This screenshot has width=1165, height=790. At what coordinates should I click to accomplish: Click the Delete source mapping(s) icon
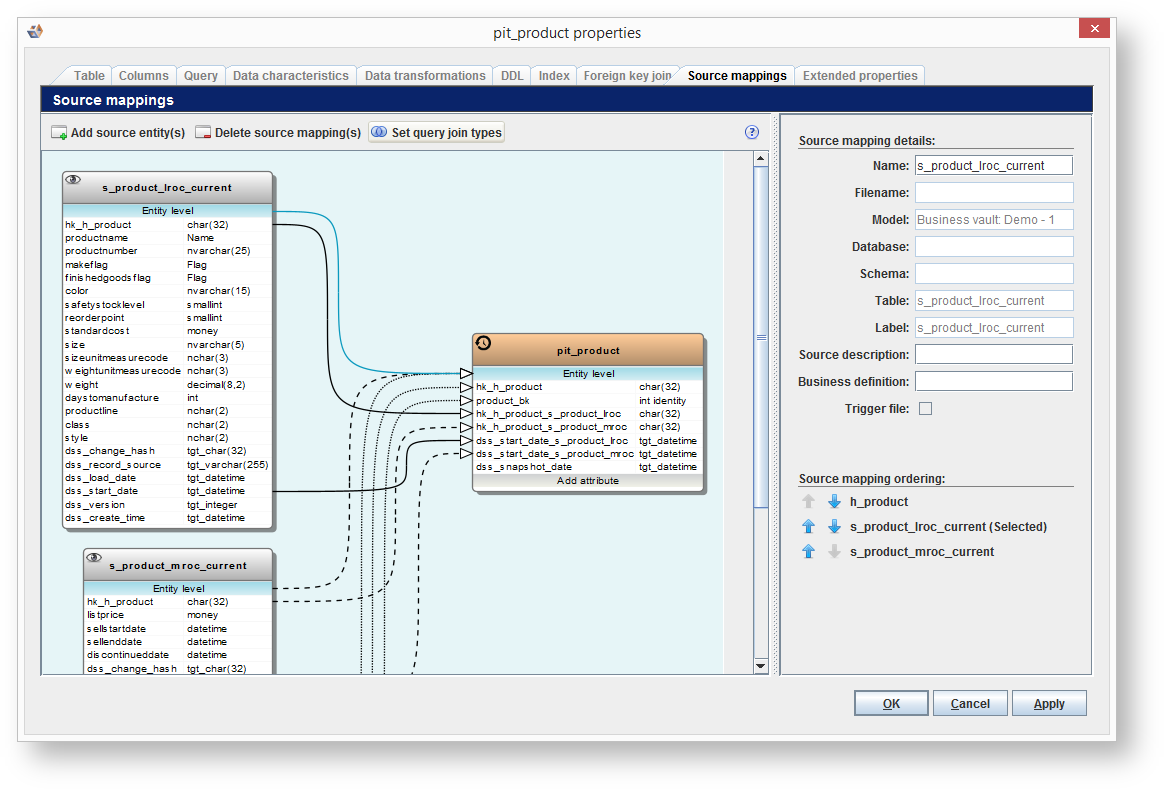[203, 133]
